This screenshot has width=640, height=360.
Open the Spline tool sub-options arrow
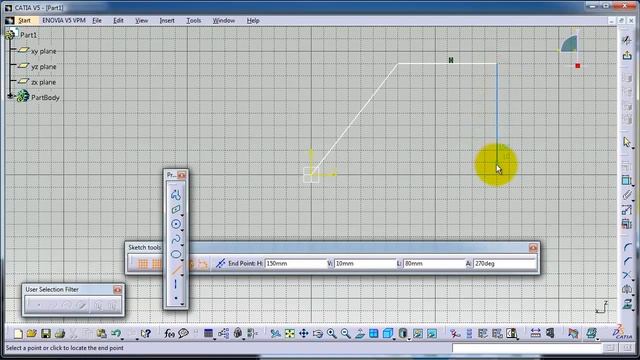click(x=182, y=245)
